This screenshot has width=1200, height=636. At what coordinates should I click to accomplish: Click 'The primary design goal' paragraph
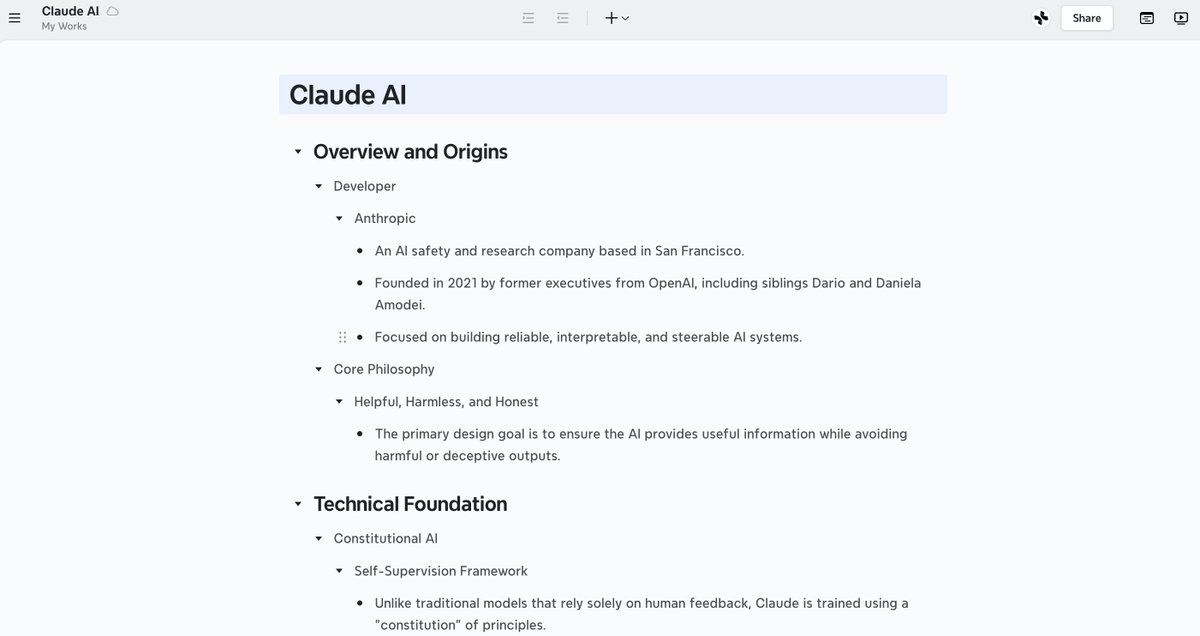(x=641, y=445)
